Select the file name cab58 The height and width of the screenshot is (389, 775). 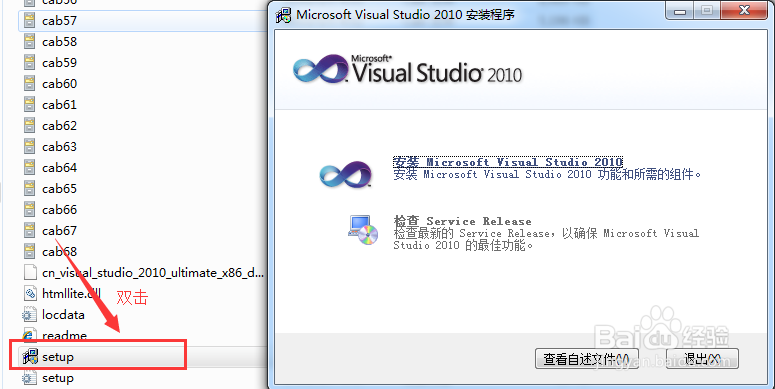60,42
